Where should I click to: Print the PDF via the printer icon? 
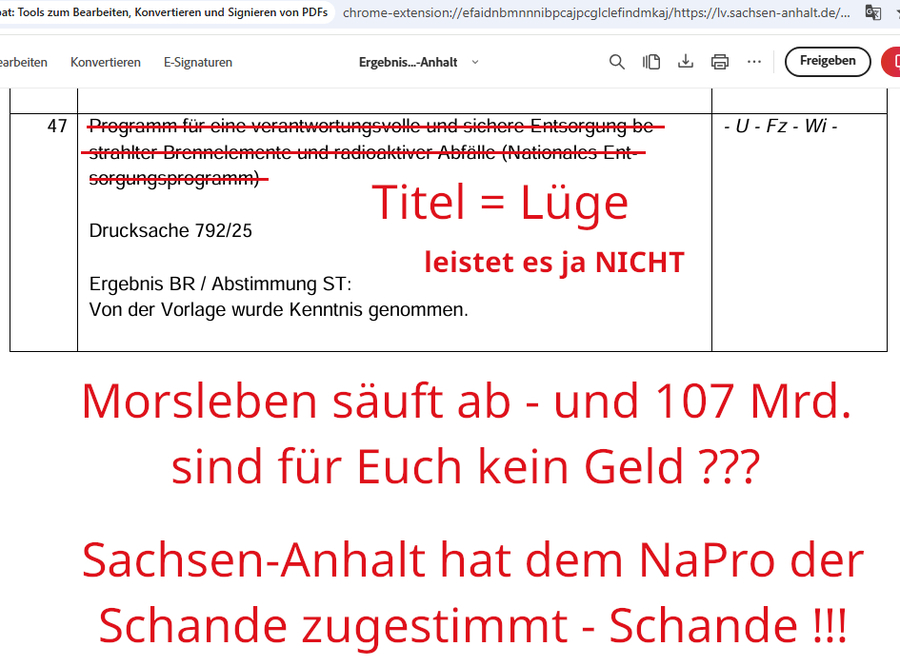pos(719,61)
